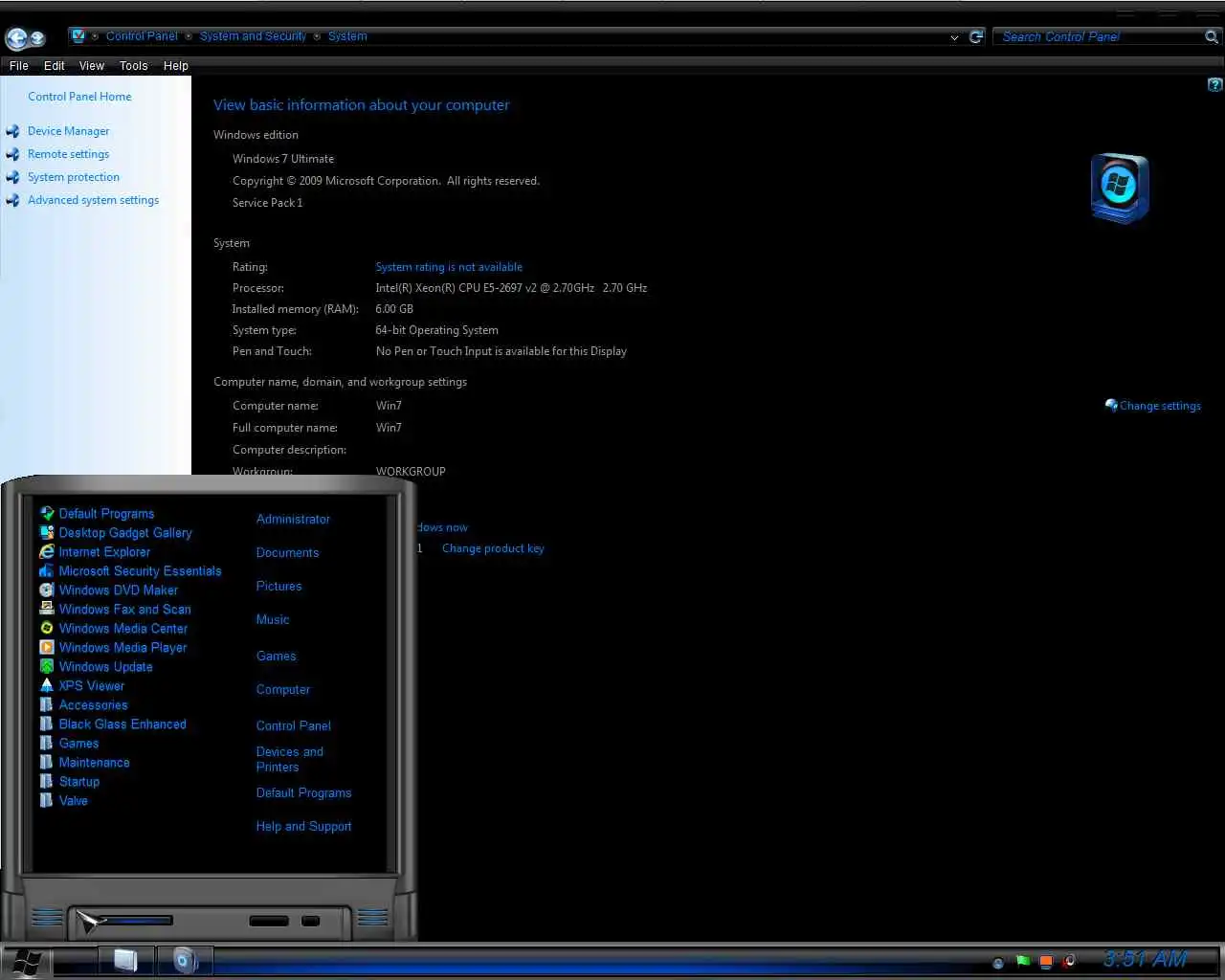Click the Device Manager shield icon
The height and width of the screenshot is (980, 1225).
click(x=12, y=131)
